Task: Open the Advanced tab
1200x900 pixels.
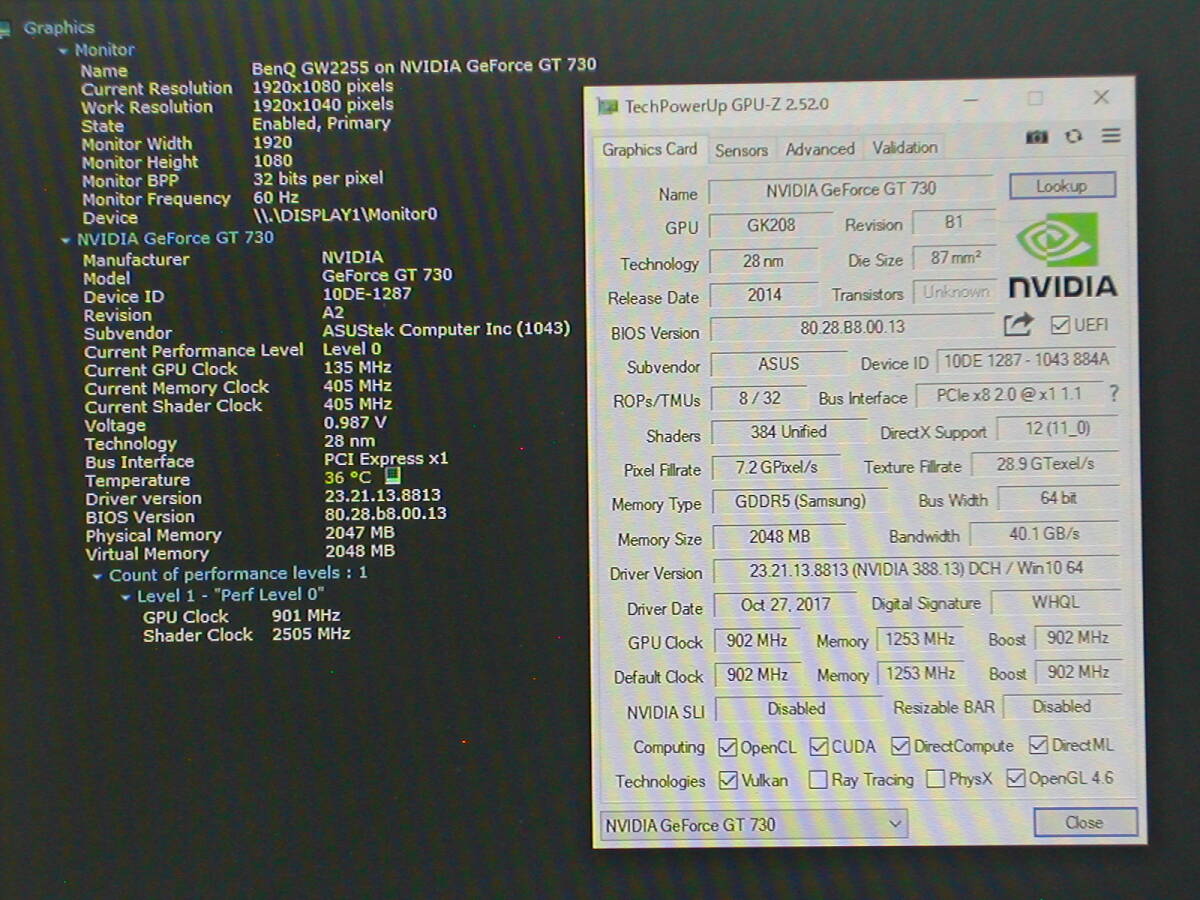Action: [820, 149]
